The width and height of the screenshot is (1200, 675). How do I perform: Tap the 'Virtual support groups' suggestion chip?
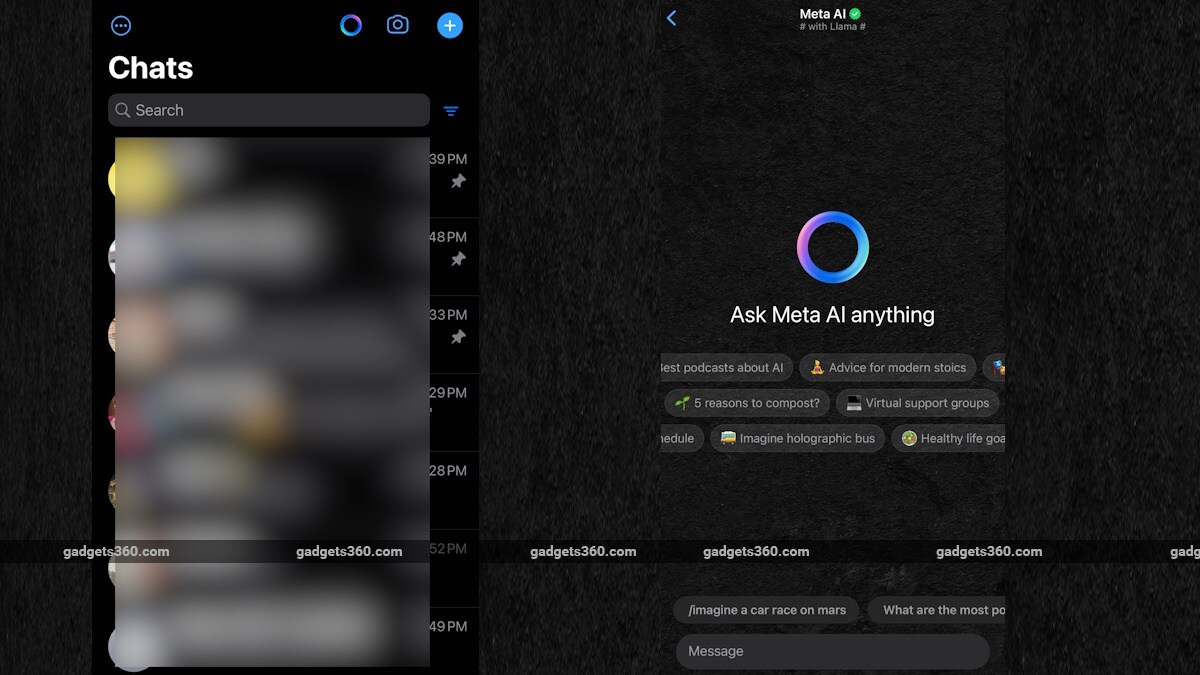(917, 403)
